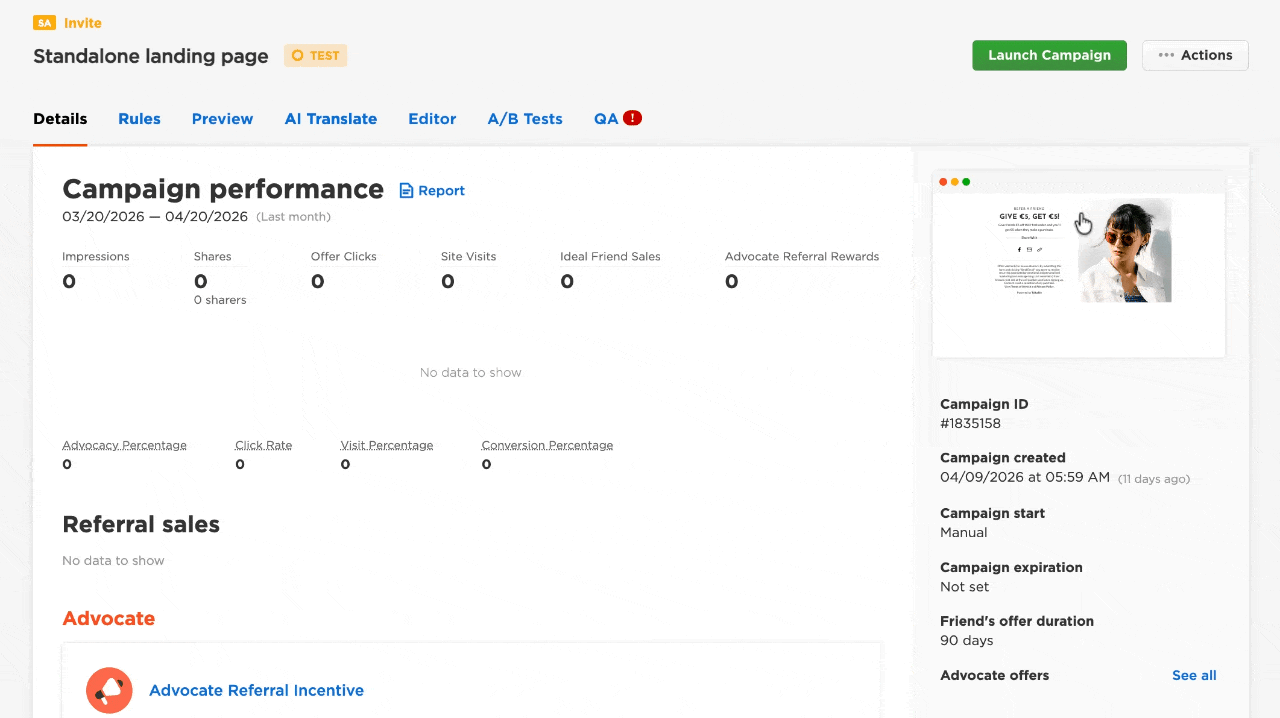Click the TEST status badge
The image size is (1280, 718).
[x=315, y=56]
